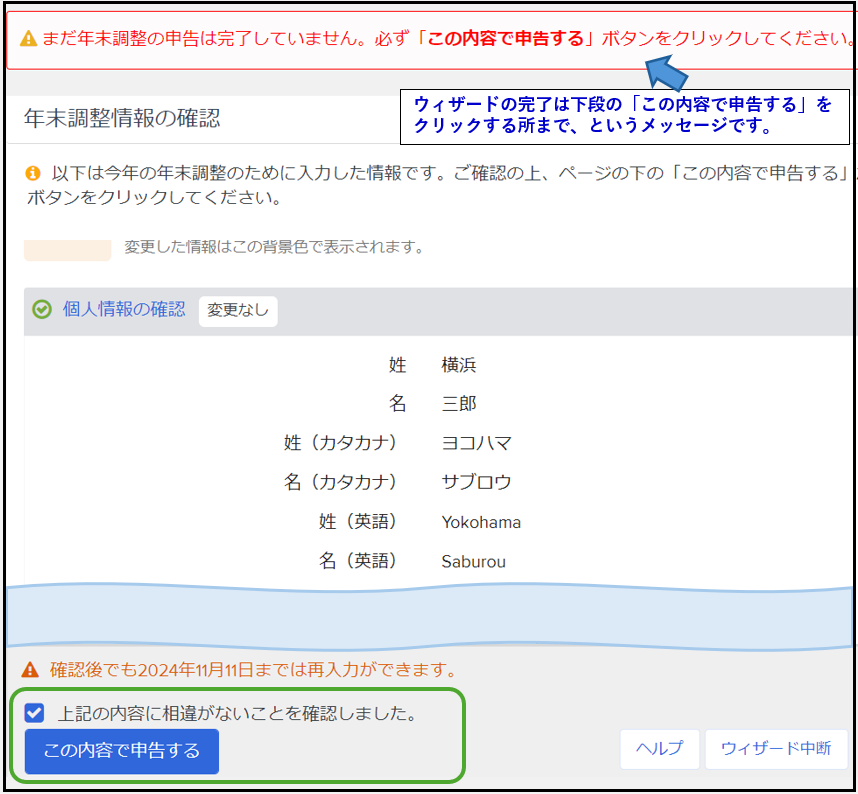Click the orange warning icon beside the 再入力 notice
Viewport: 858px width, 794px height.
[x=31, y=669]
